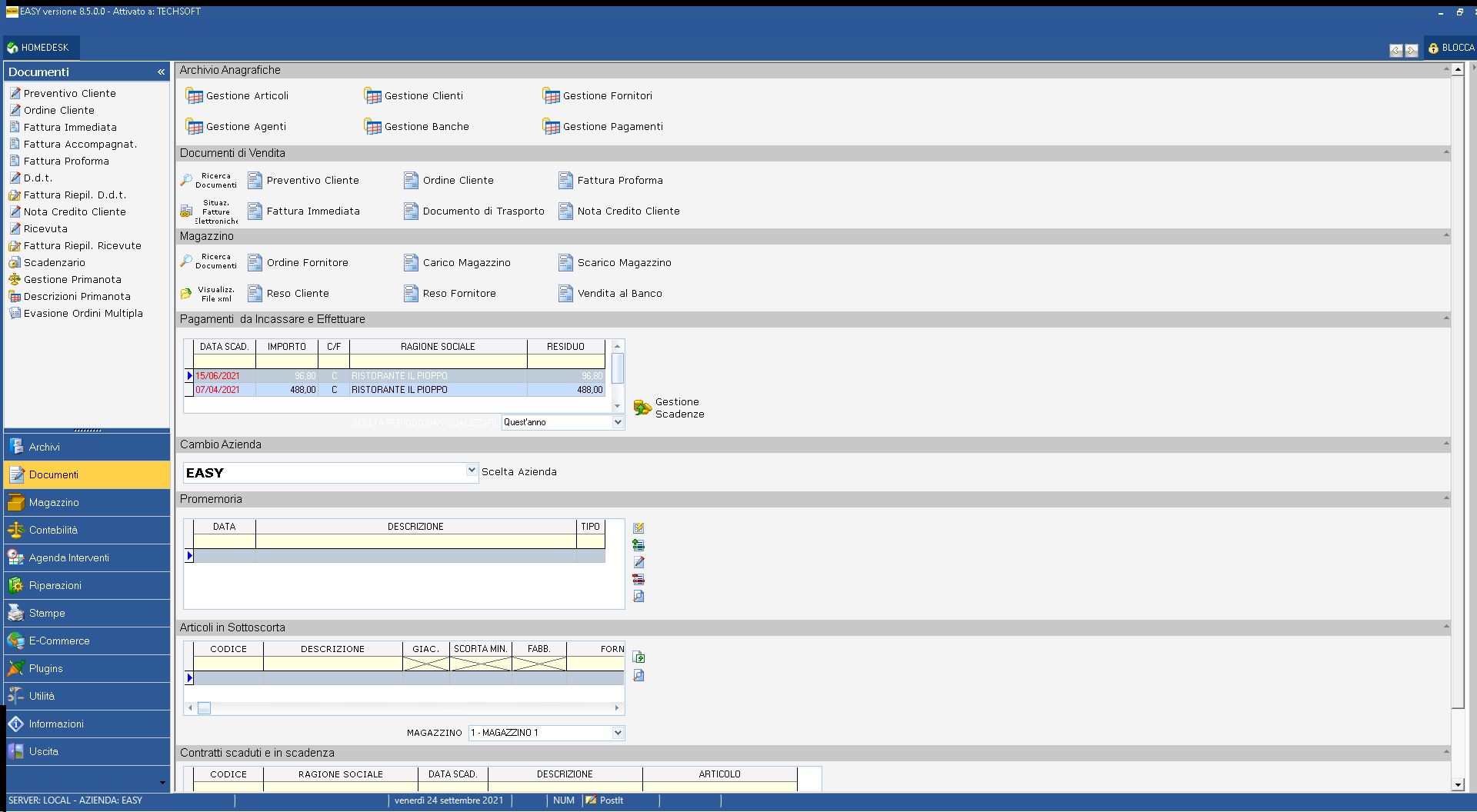Open Informazioni in the sidebar
This screenshot has height=812, width=1477.
pyautogui.click(x=87, y=724)
